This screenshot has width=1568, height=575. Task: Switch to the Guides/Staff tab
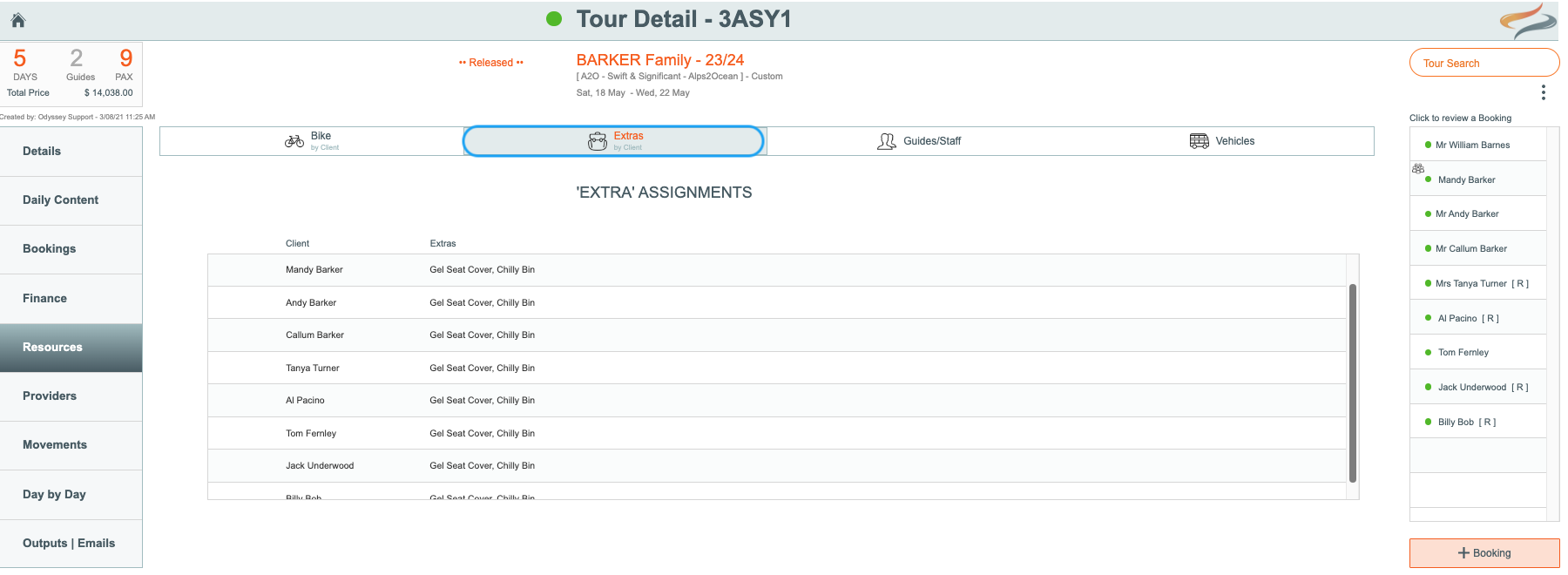pyautogui.click(x=918, y=141)
